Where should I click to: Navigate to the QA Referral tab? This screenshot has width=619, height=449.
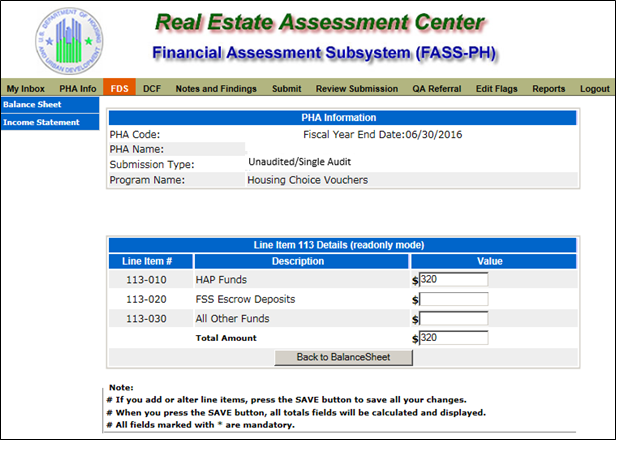437,89
